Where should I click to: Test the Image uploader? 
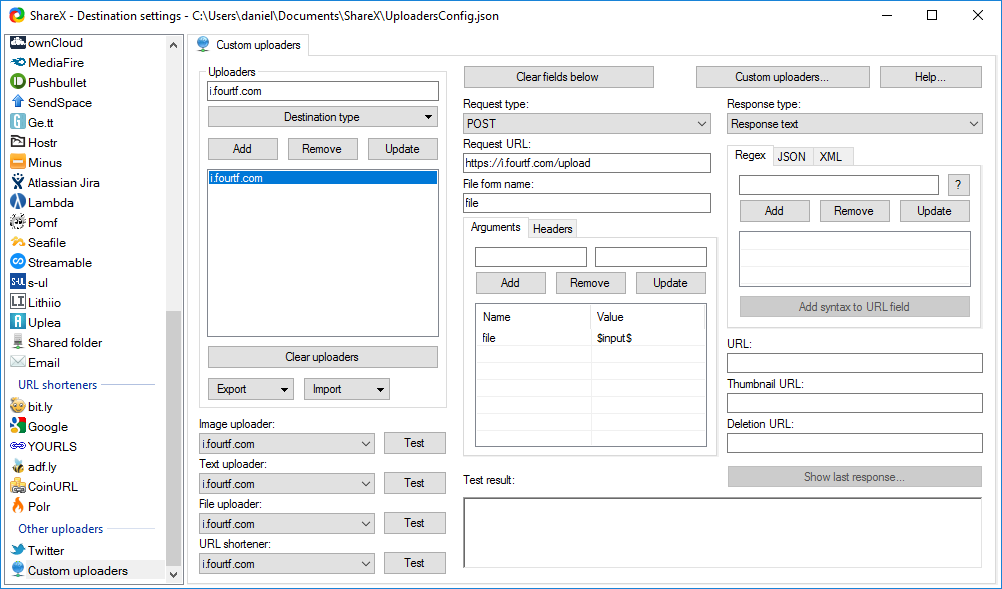pos(414,443)
